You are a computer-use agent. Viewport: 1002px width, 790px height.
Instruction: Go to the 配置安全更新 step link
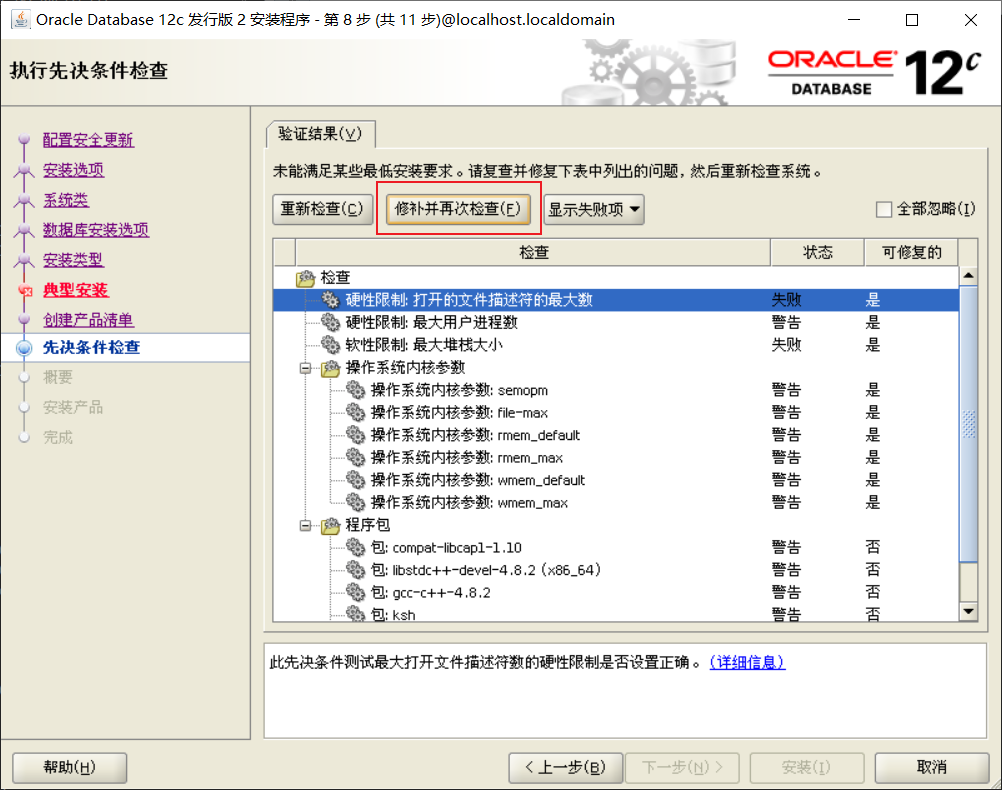pyautogui.click(x=88, y=140)
